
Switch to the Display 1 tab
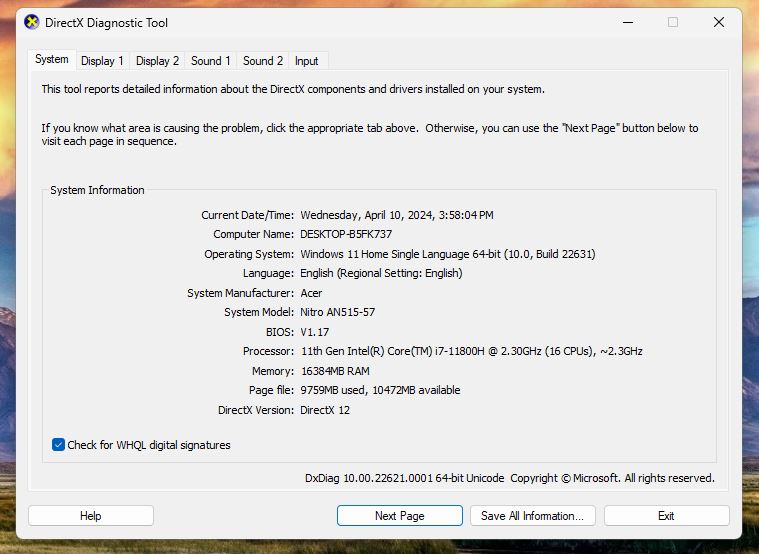102,61
